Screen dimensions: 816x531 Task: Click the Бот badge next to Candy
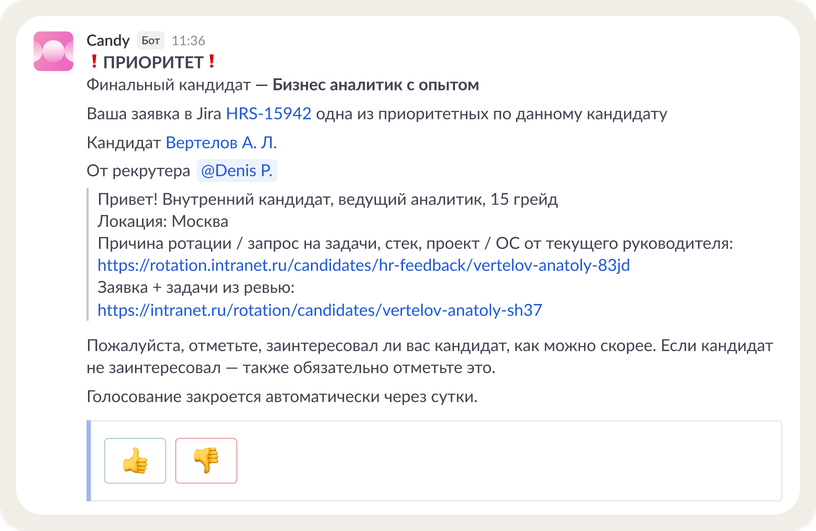tap(150, 41)
